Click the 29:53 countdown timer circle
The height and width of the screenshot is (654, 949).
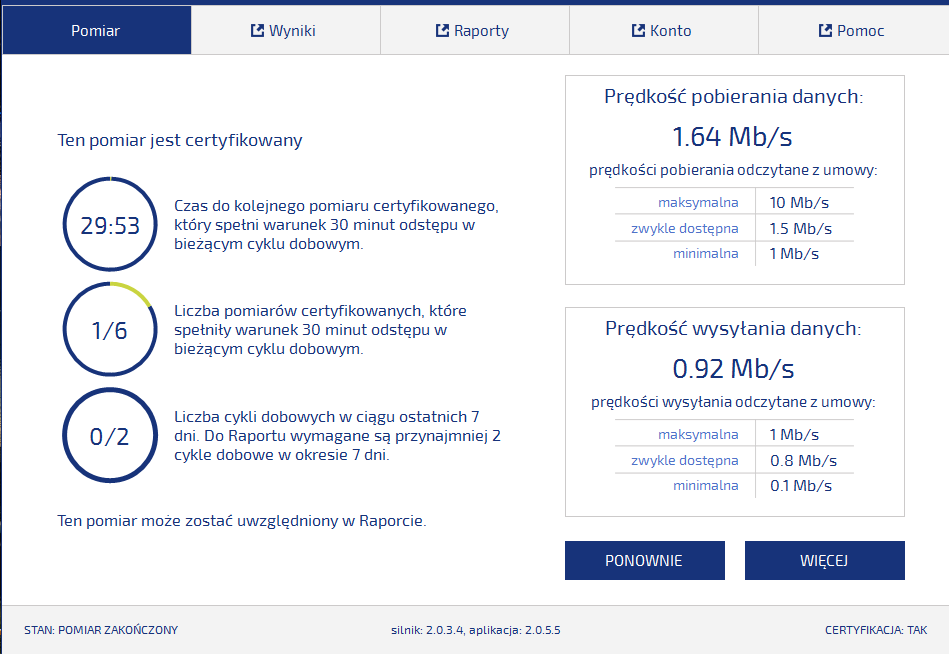click(110, 225)
